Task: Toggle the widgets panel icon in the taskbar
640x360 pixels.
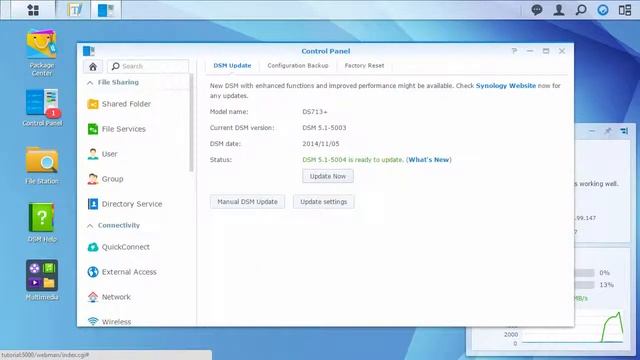Action: click(603, 10)
